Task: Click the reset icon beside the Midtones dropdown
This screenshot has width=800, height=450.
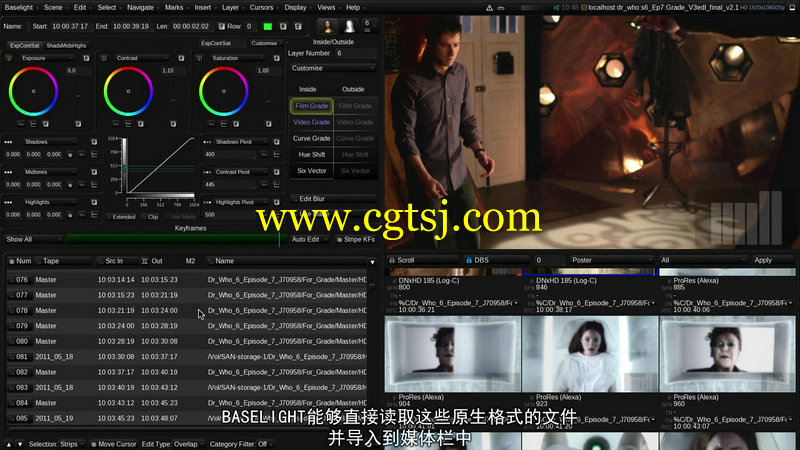Action: [94, 172]
